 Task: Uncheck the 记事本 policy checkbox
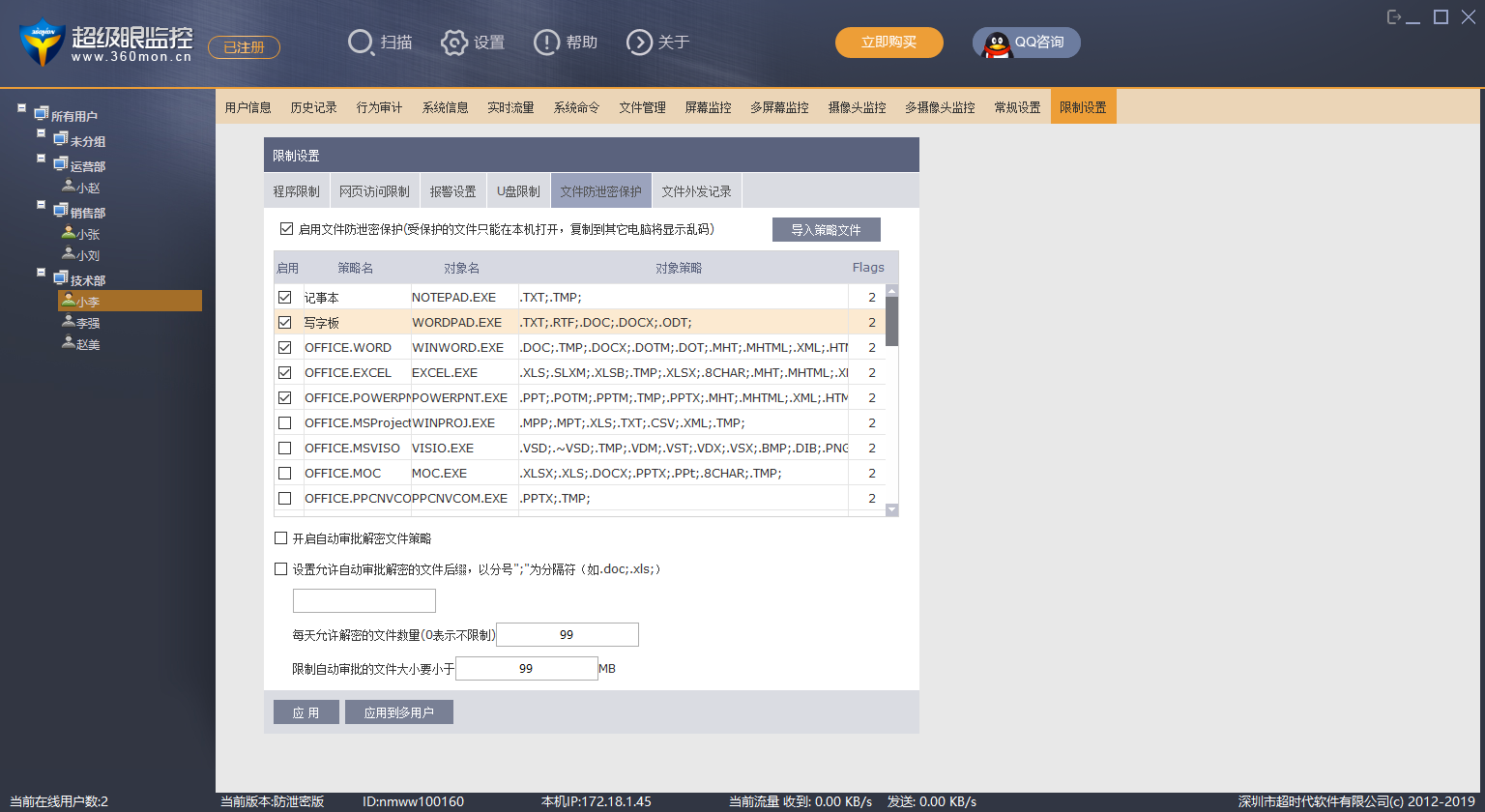(x=285, y=298)
